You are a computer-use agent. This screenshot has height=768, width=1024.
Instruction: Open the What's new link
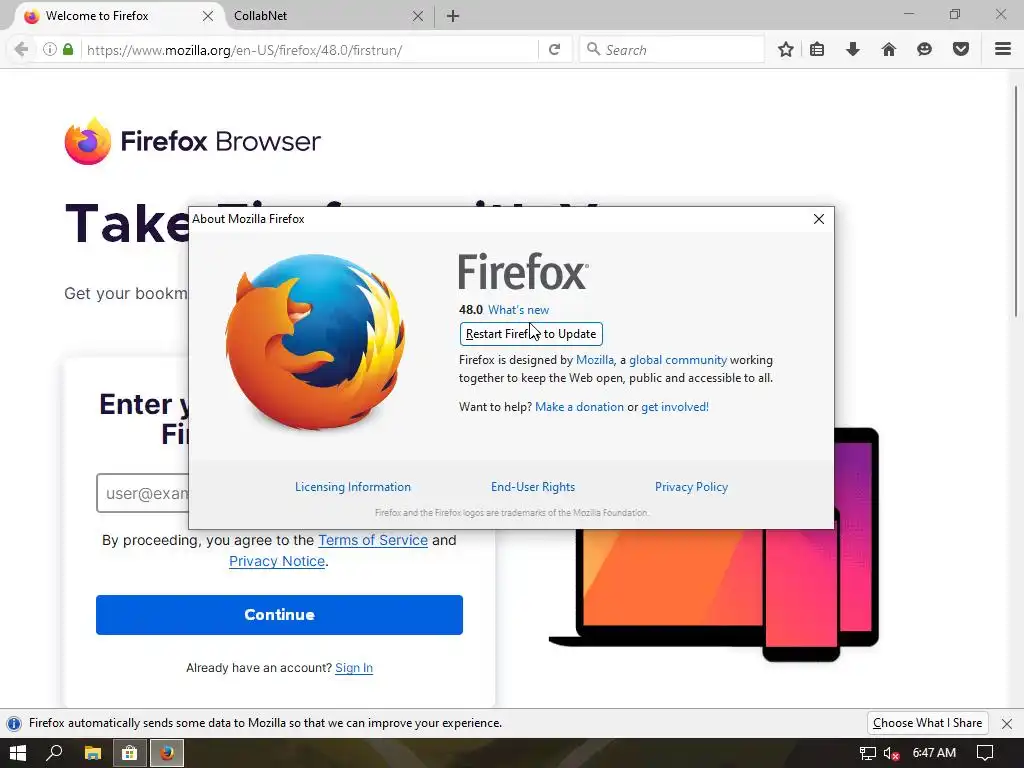(x=519, y=310)
